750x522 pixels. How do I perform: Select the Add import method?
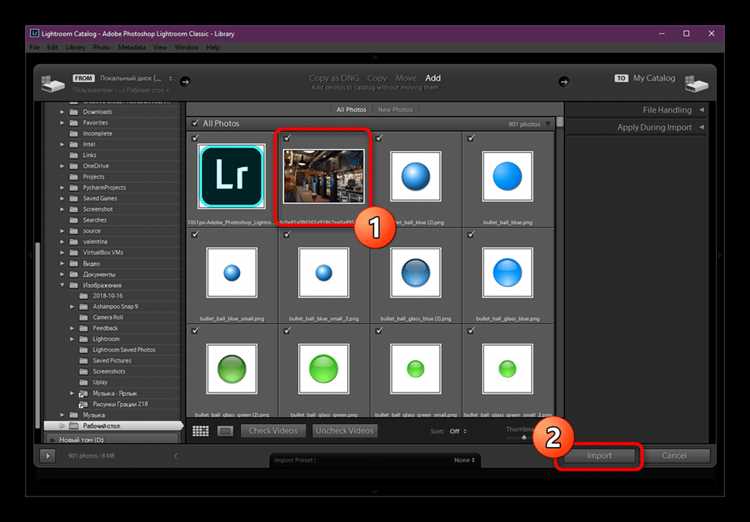[x=433, y=78]
